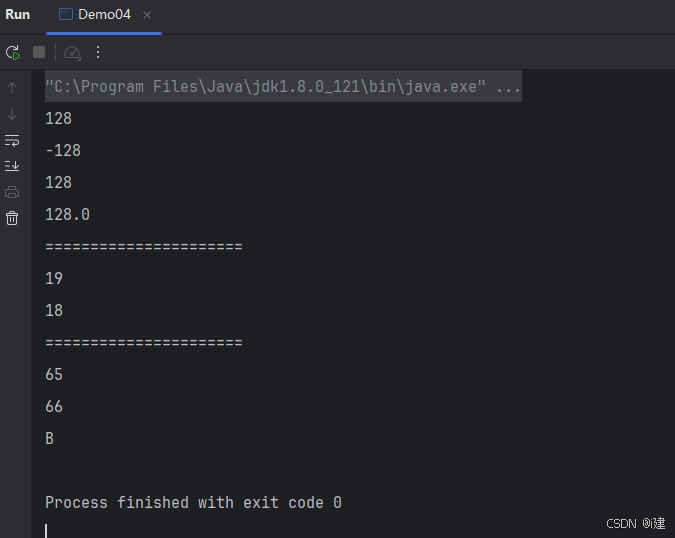Open the profiler run option icon

click(72, 53)
